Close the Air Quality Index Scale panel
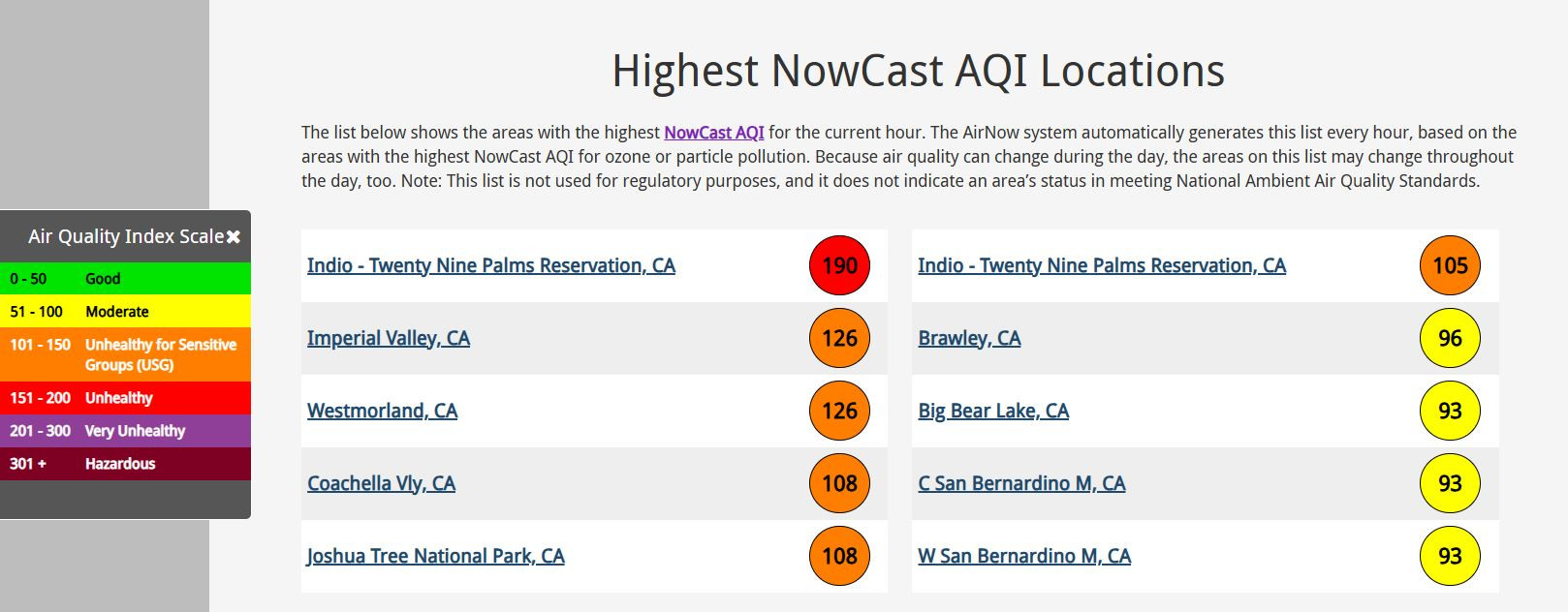This screenshot has height=612, width=1568. (x=234, y=237)
